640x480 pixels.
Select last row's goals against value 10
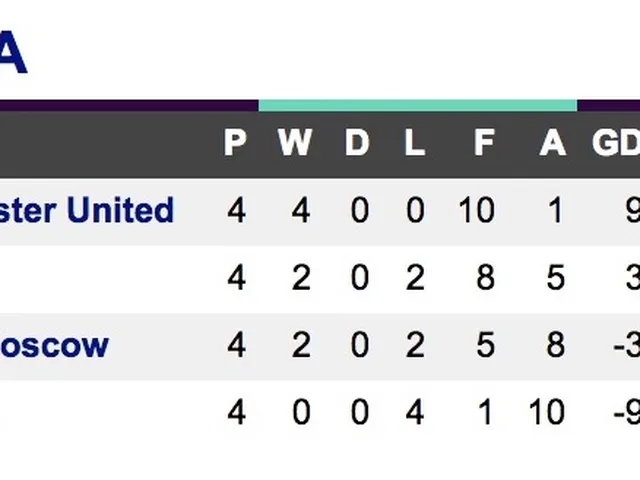[x=547, y=412]
